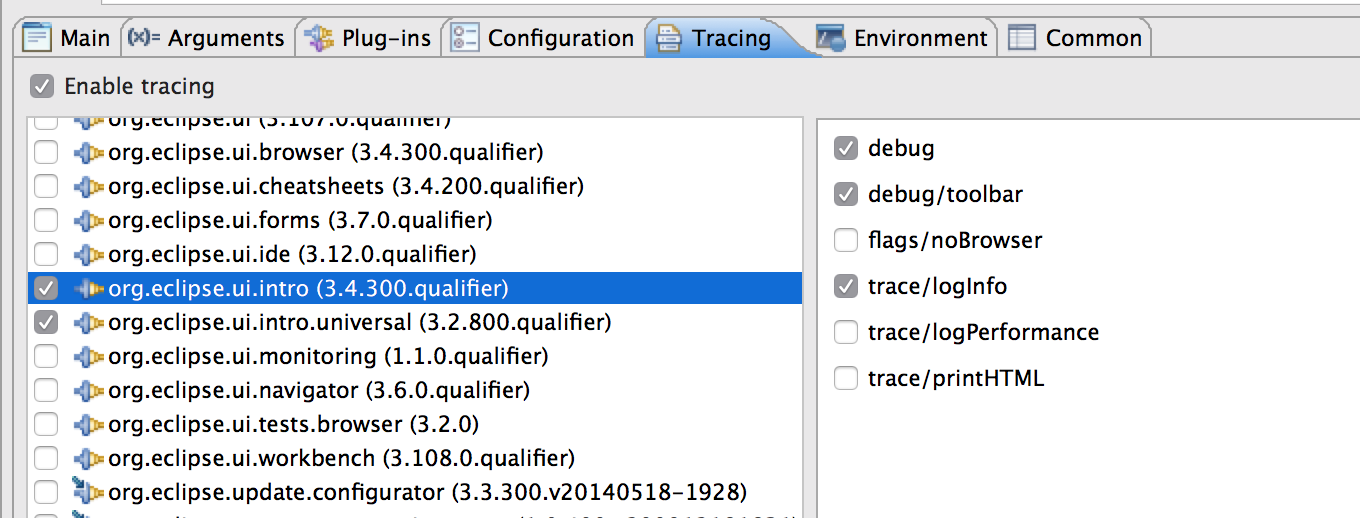Image resolution: width=1360 pixels, height=518 pixels.
Task: Click plug-in icon beside org.eclipse.ui.ide
Action: tap(89, 256)
